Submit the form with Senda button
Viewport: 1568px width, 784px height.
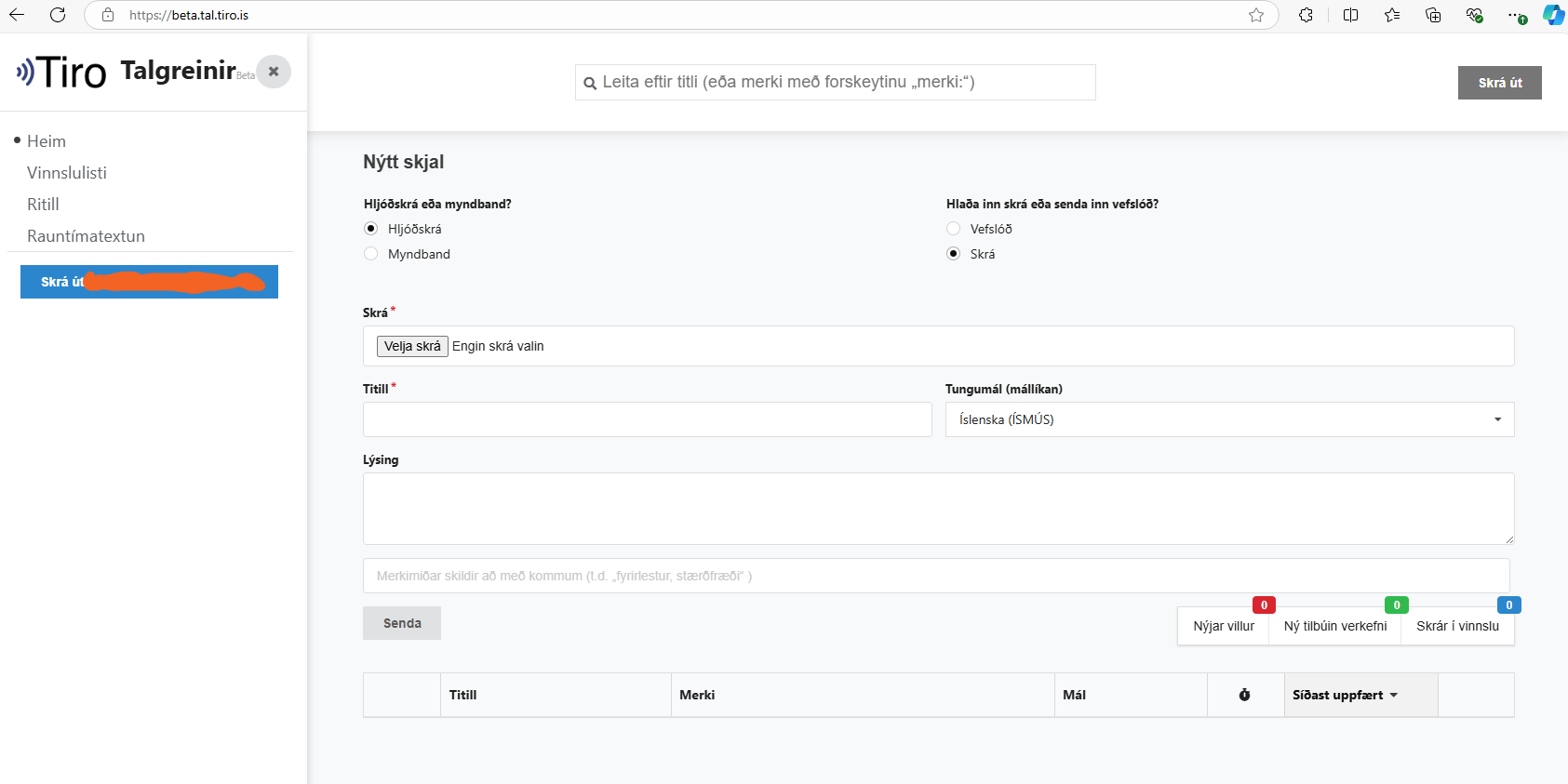(402, 623)
